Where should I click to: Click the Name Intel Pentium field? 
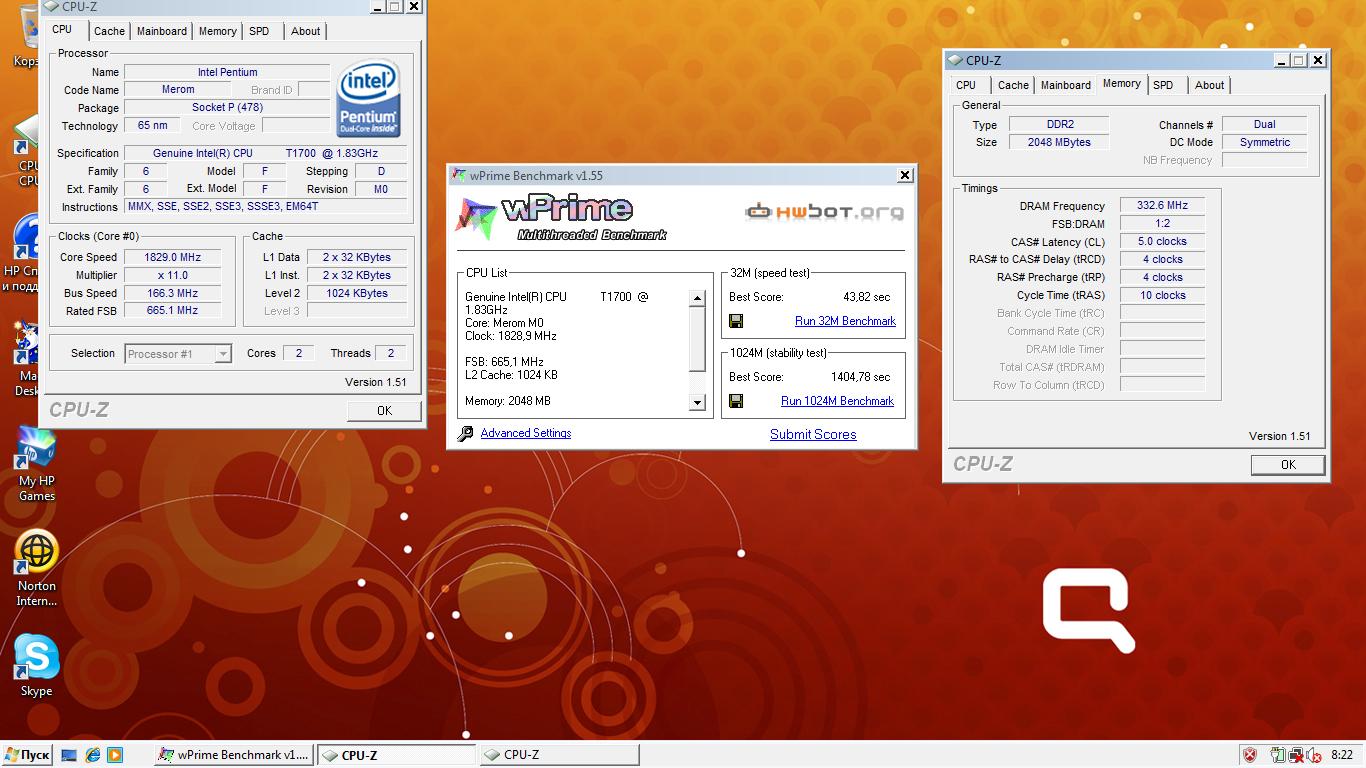tap(227, 72)
